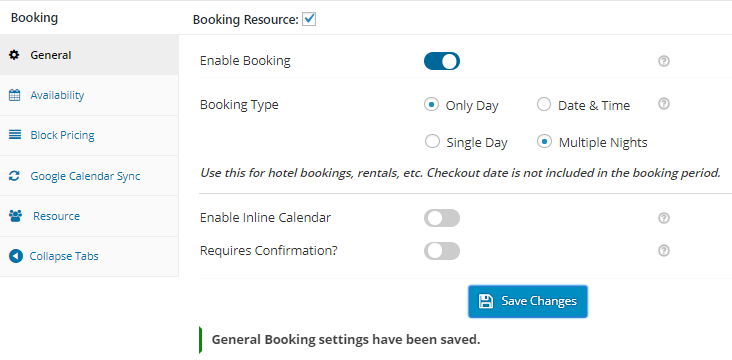Click the Resource people icon
Image resolution: width=732 pixels, height=360 pixels.
point(15,216)
